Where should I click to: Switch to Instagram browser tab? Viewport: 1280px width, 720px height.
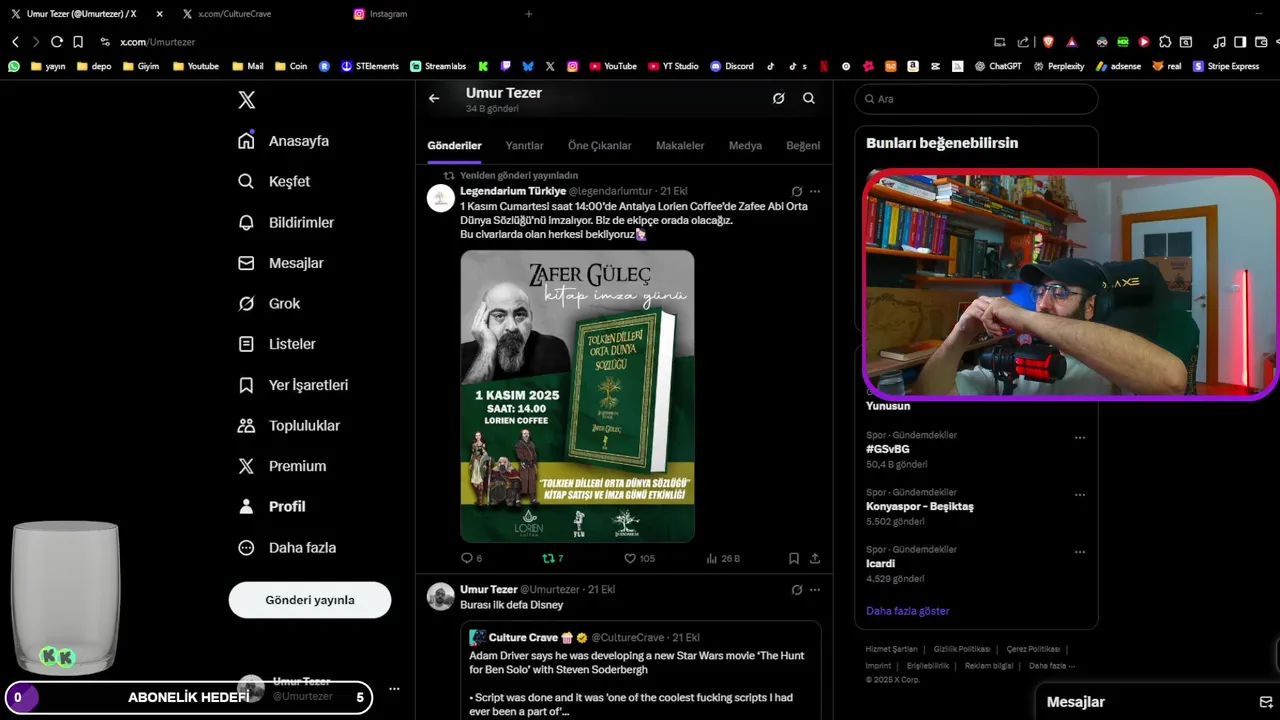click(x=388, y=14)
